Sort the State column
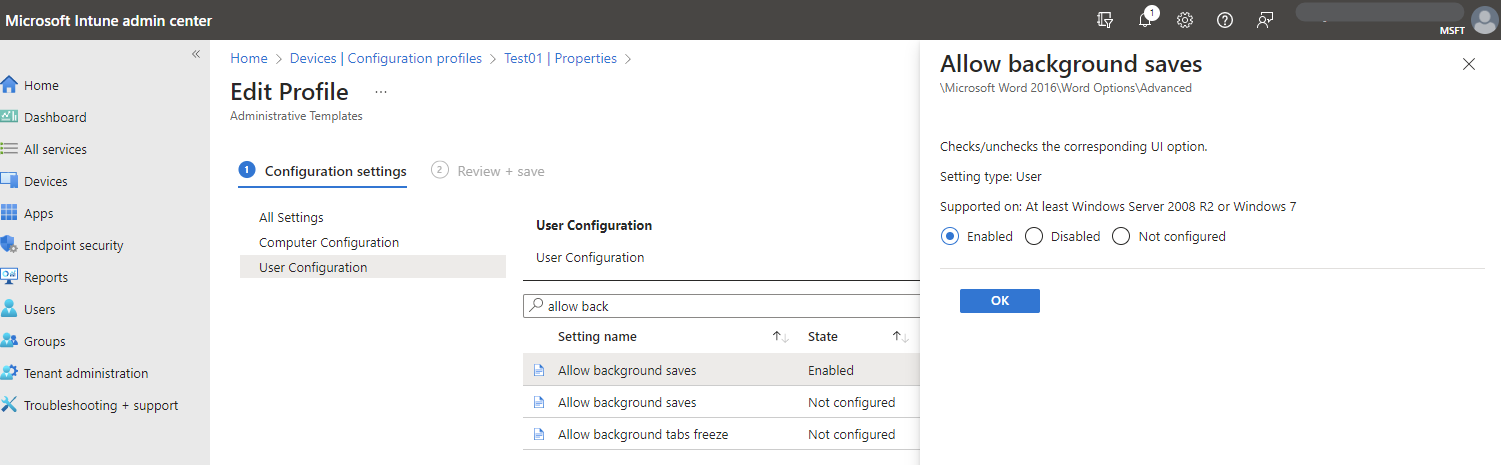 click(x=900, y=337)
